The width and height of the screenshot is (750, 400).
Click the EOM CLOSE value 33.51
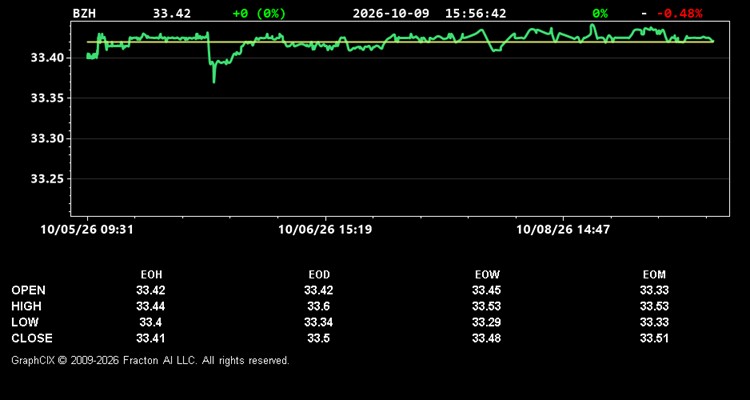point(654,338)
